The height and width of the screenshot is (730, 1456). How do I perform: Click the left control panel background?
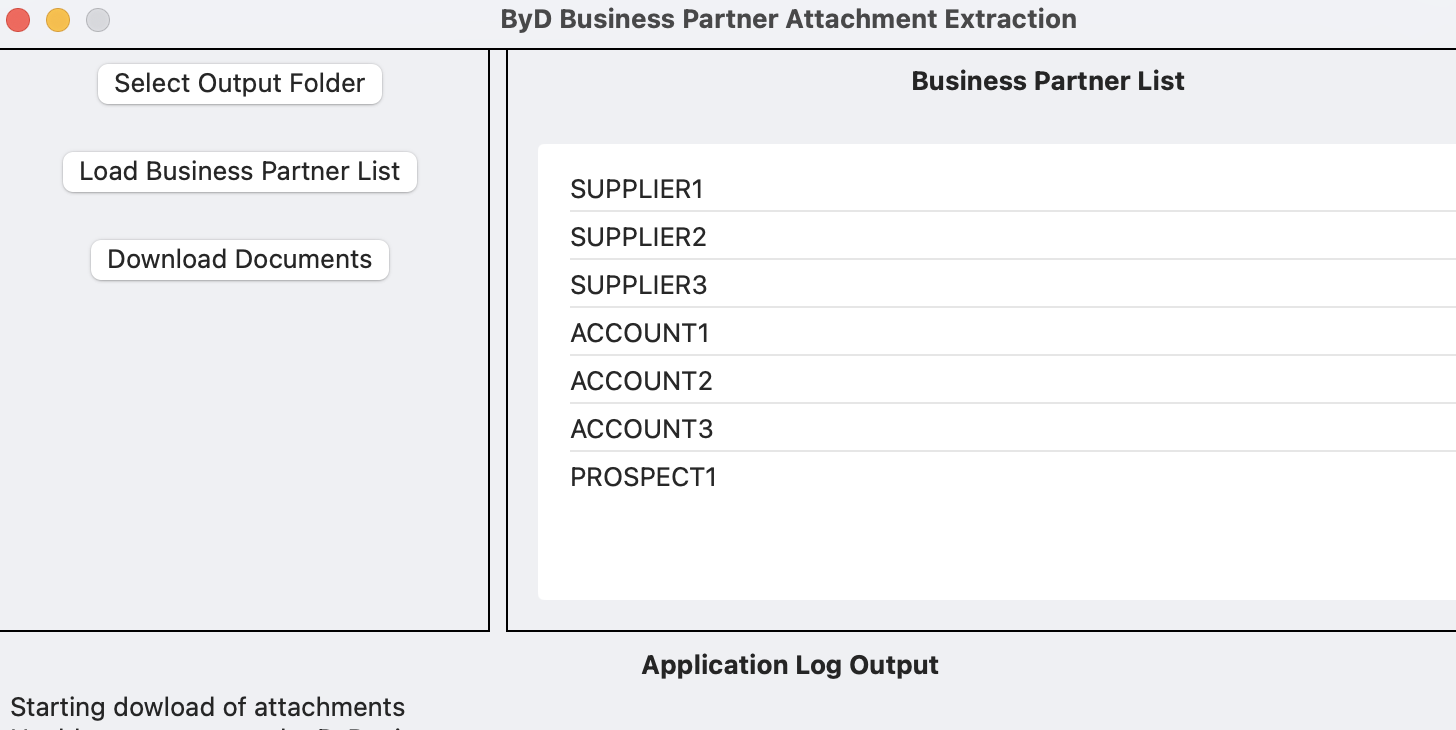pos(240,450)
